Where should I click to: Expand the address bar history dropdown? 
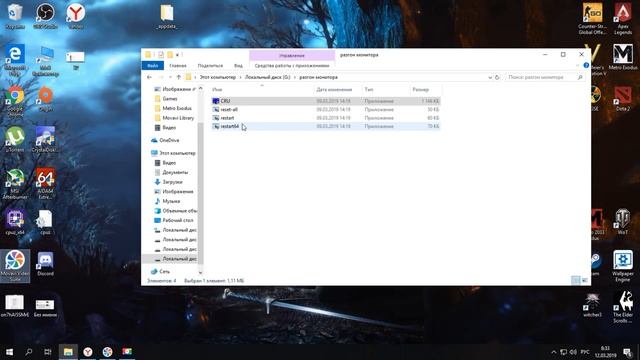[490, 77]
